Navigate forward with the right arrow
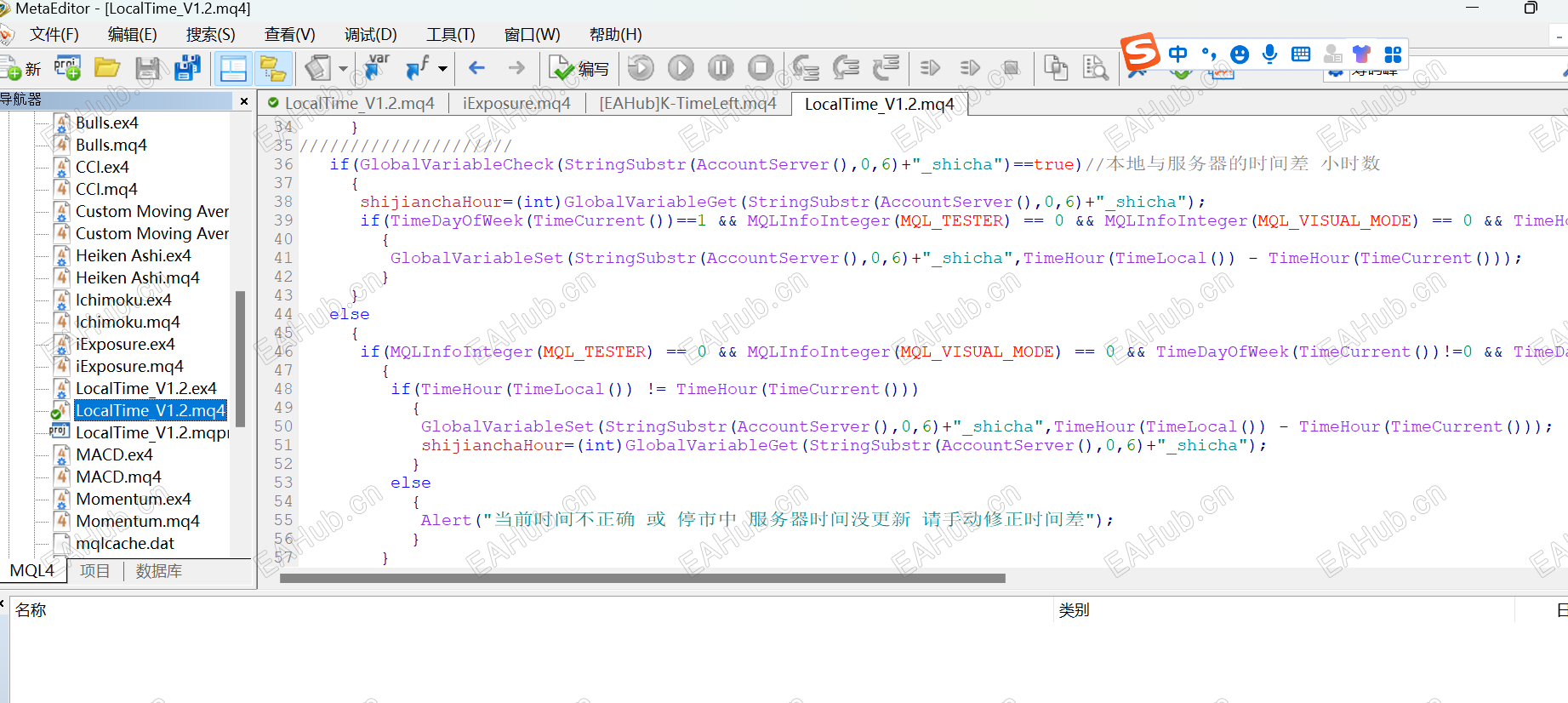This screenshot has width=1568, height=703. click(516, 68)
